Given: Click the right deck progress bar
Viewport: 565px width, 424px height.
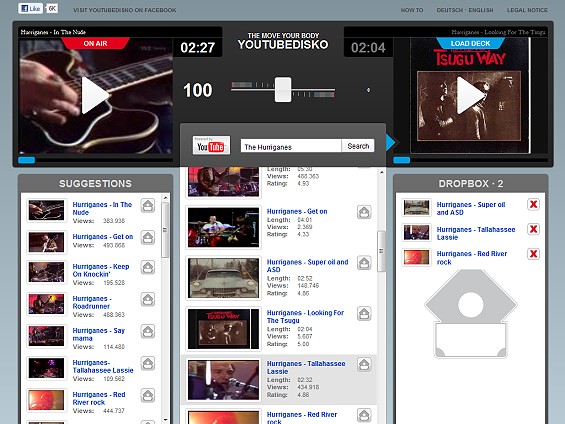Looking at the screenshot, I should (470, 160).
